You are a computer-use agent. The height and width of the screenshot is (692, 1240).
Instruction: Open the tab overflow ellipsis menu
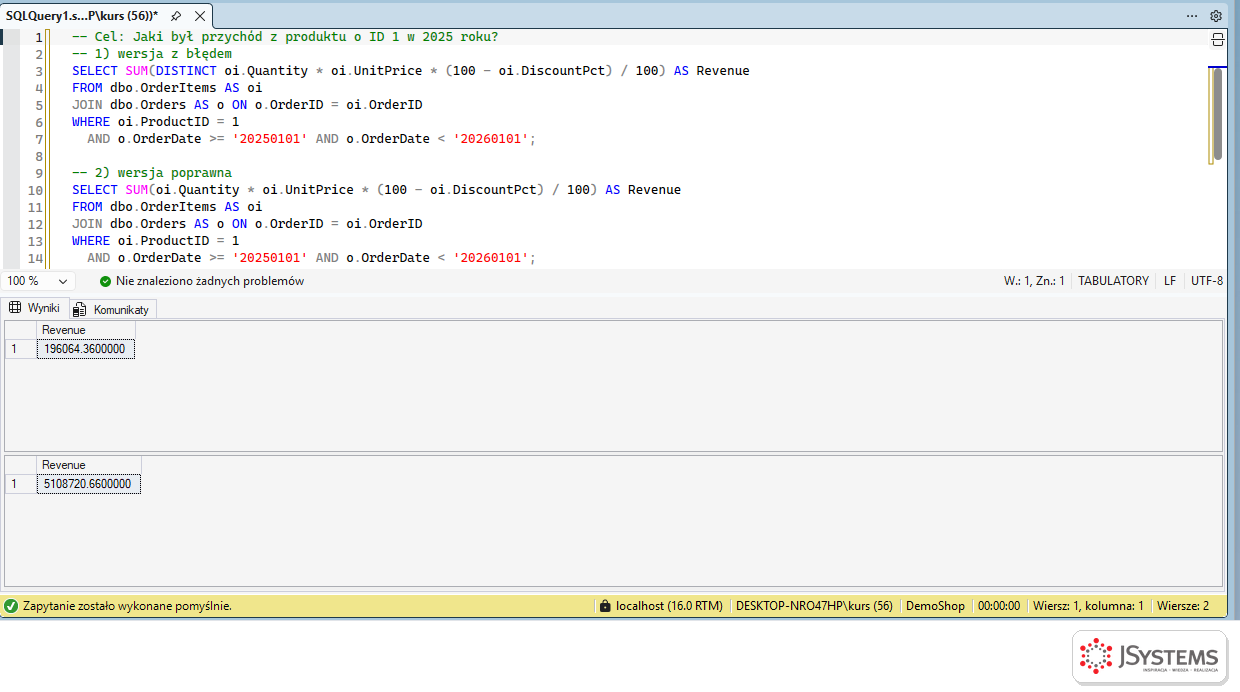click(1192, 16)
